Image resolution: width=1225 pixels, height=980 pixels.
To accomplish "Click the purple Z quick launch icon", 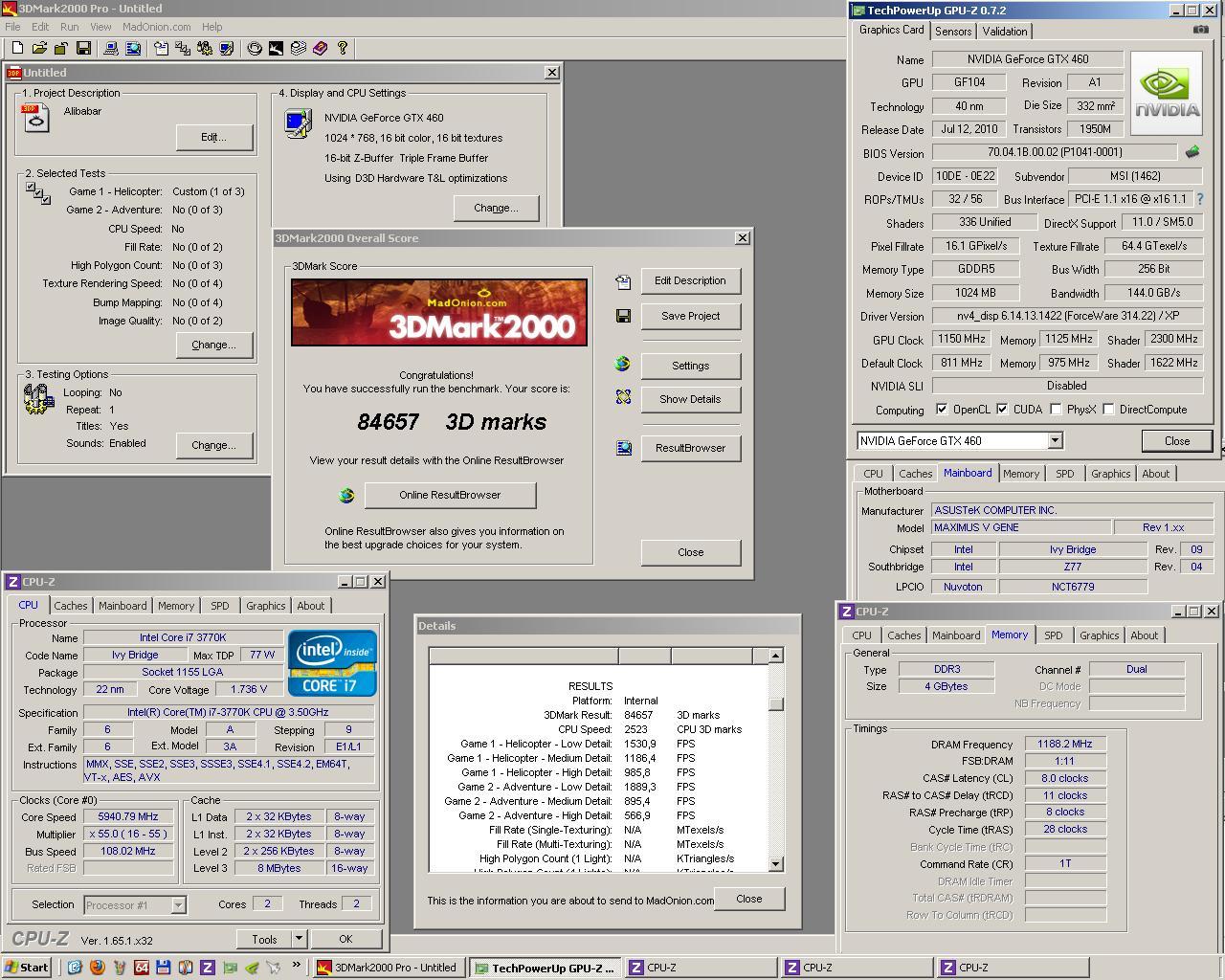I will pos(207,968).
